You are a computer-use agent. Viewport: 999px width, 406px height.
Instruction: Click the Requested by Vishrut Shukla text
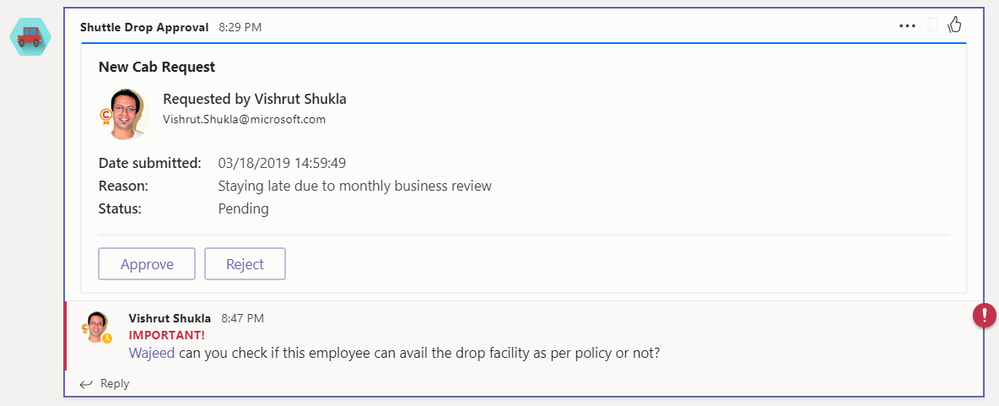coord(255,99)
